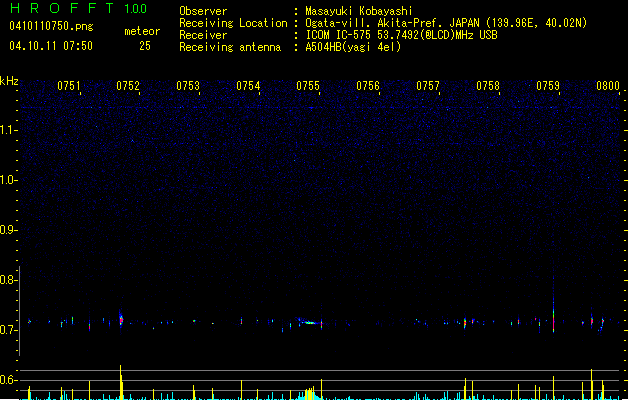The image size is (629, 400).
Task: Click the 0.8 kHz axis label
Action: (8, 280)
